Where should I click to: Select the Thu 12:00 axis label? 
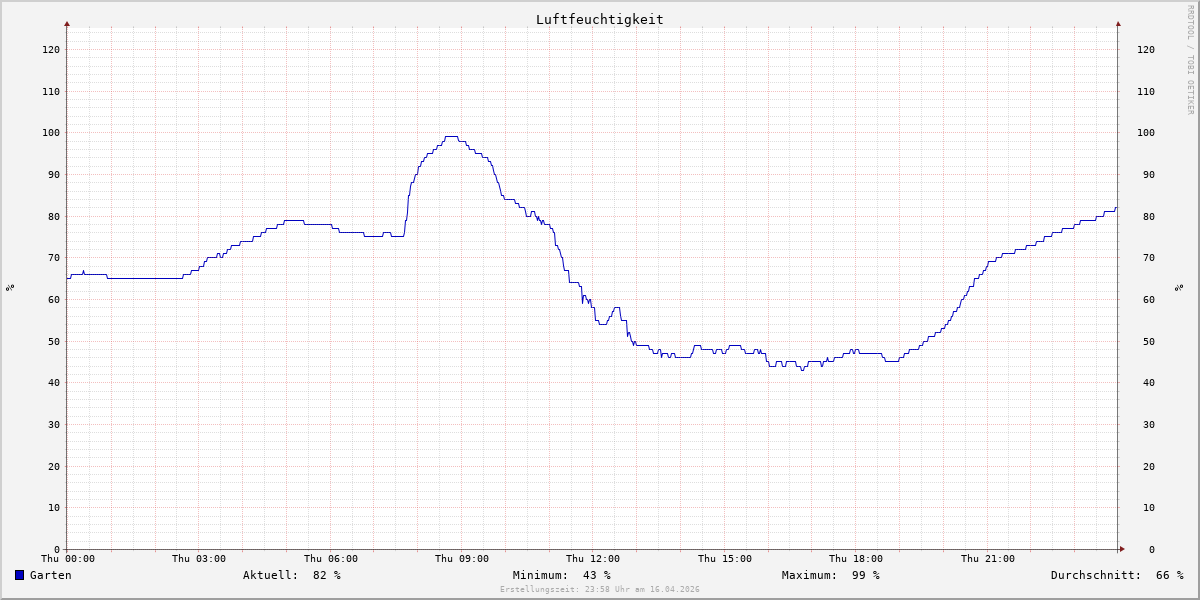[593, 559]
